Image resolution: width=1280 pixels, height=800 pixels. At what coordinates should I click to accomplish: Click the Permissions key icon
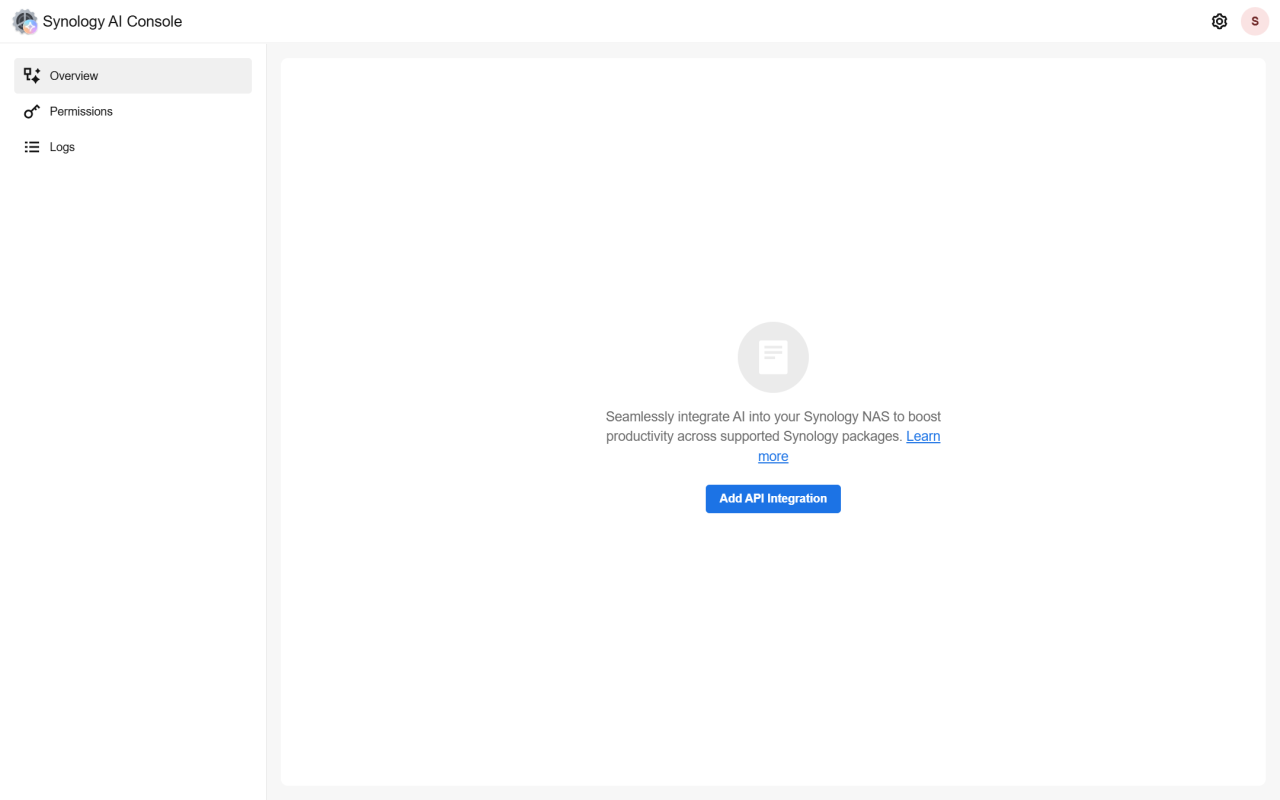pos(32,112)
